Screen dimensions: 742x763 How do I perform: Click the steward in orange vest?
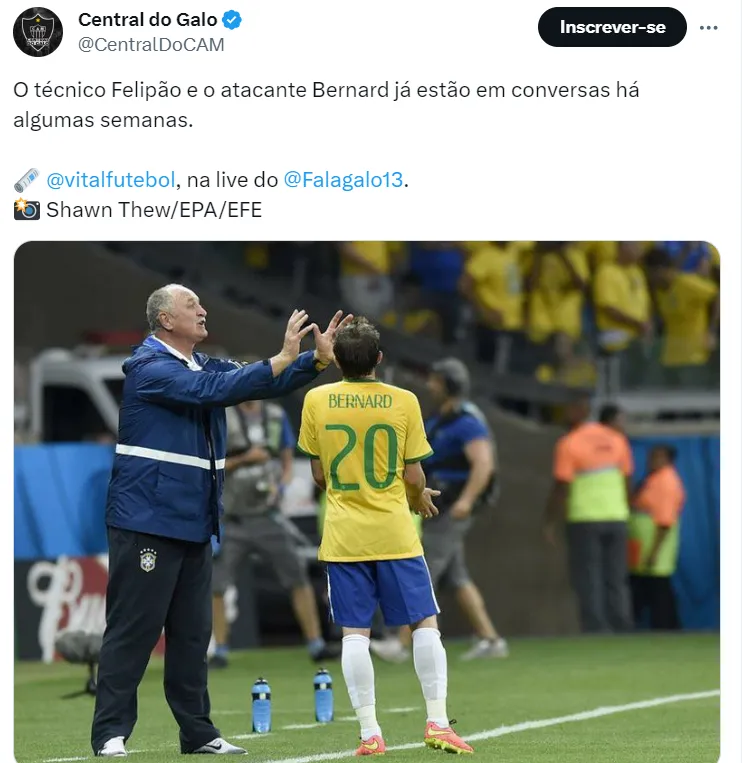pyautogui.click(x=593, y=516)
